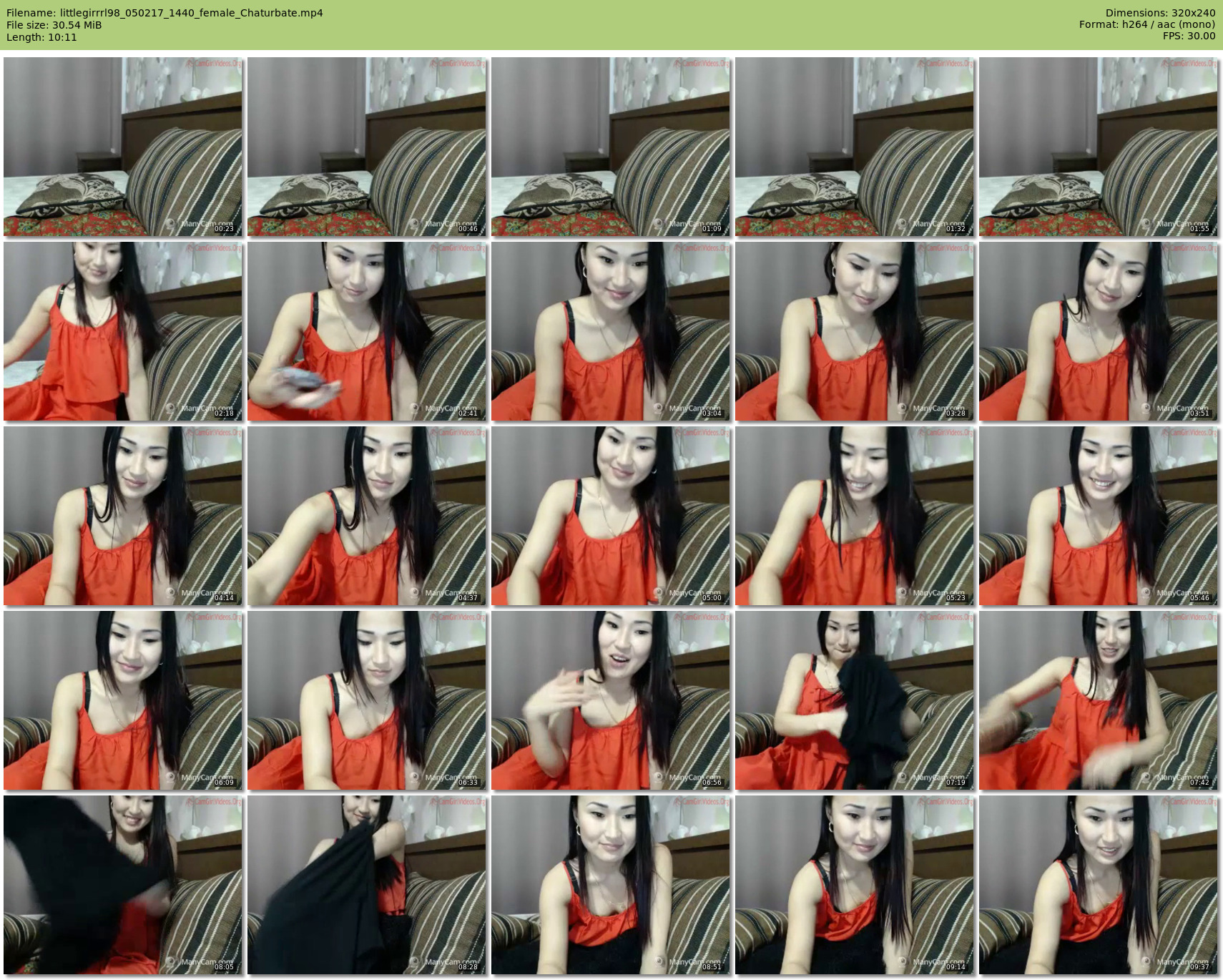The image size is (1223, 980).
Task: Select the thumbnail stamped 02:18
Action: 123,331
